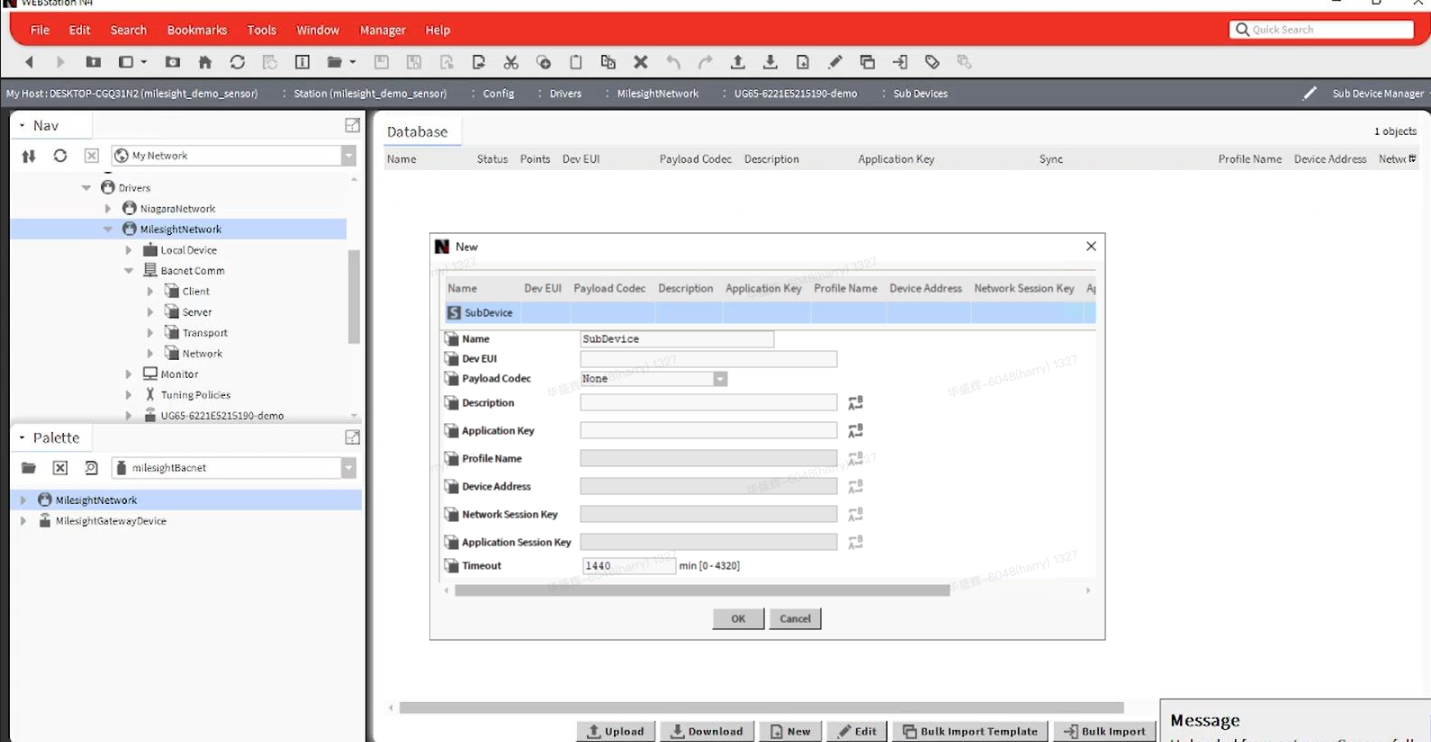Collapse the Bacnet Comm tree node
This screenshot has width=1431, height=742.
tap(129, 271)
